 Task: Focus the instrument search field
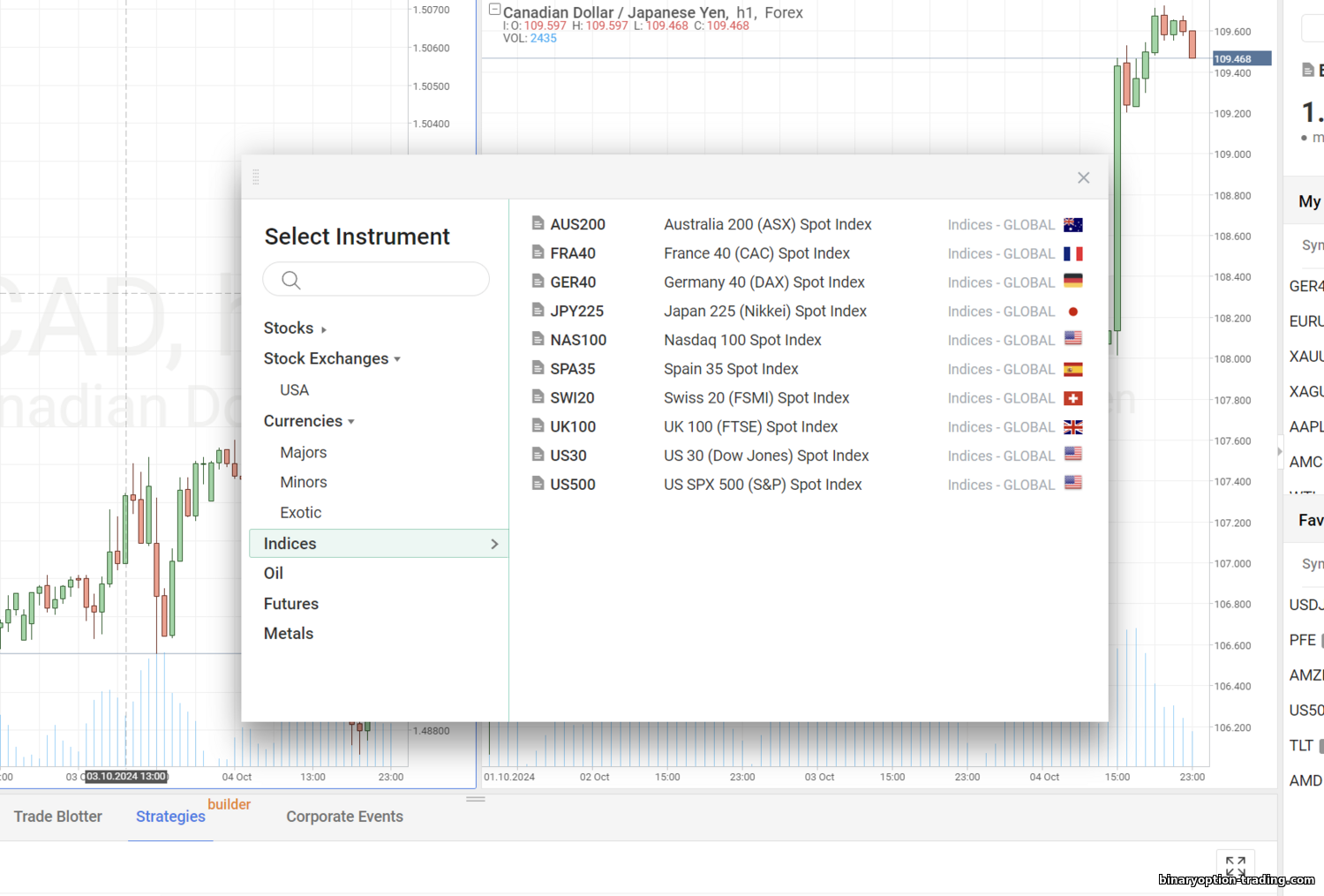[376, 279]
